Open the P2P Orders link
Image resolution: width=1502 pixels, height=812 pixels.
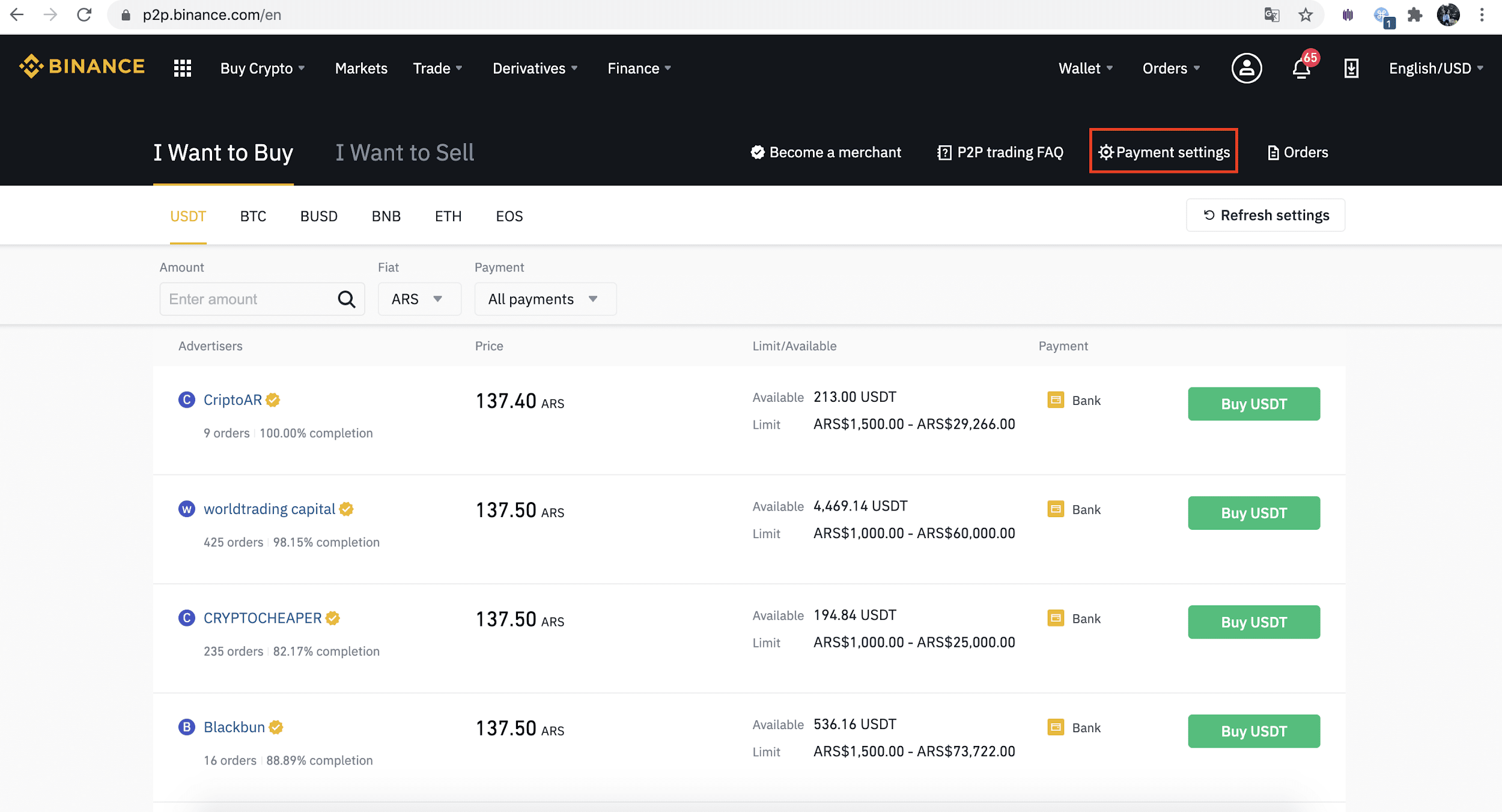click(1298, 153)
